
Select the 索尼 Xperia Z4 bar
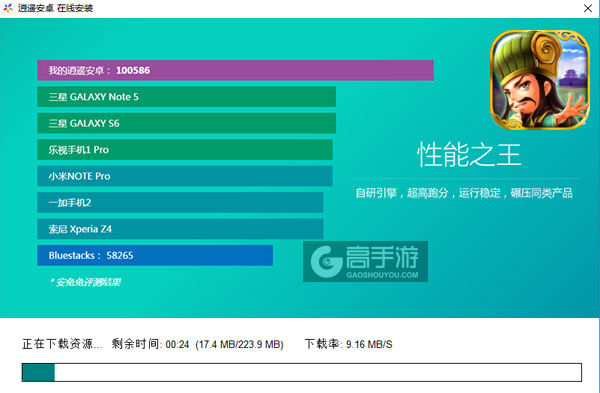(180, 229)
